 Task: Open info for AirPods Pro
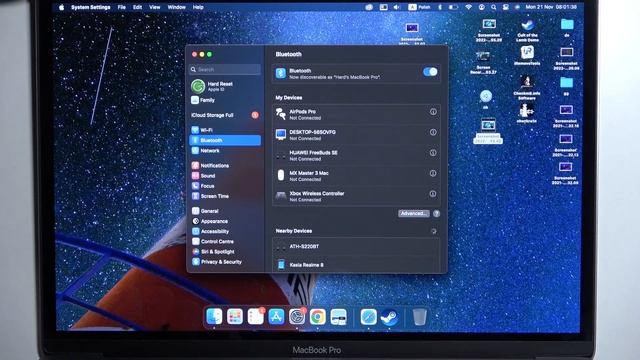pyautogui.click(x=433, y=111)
